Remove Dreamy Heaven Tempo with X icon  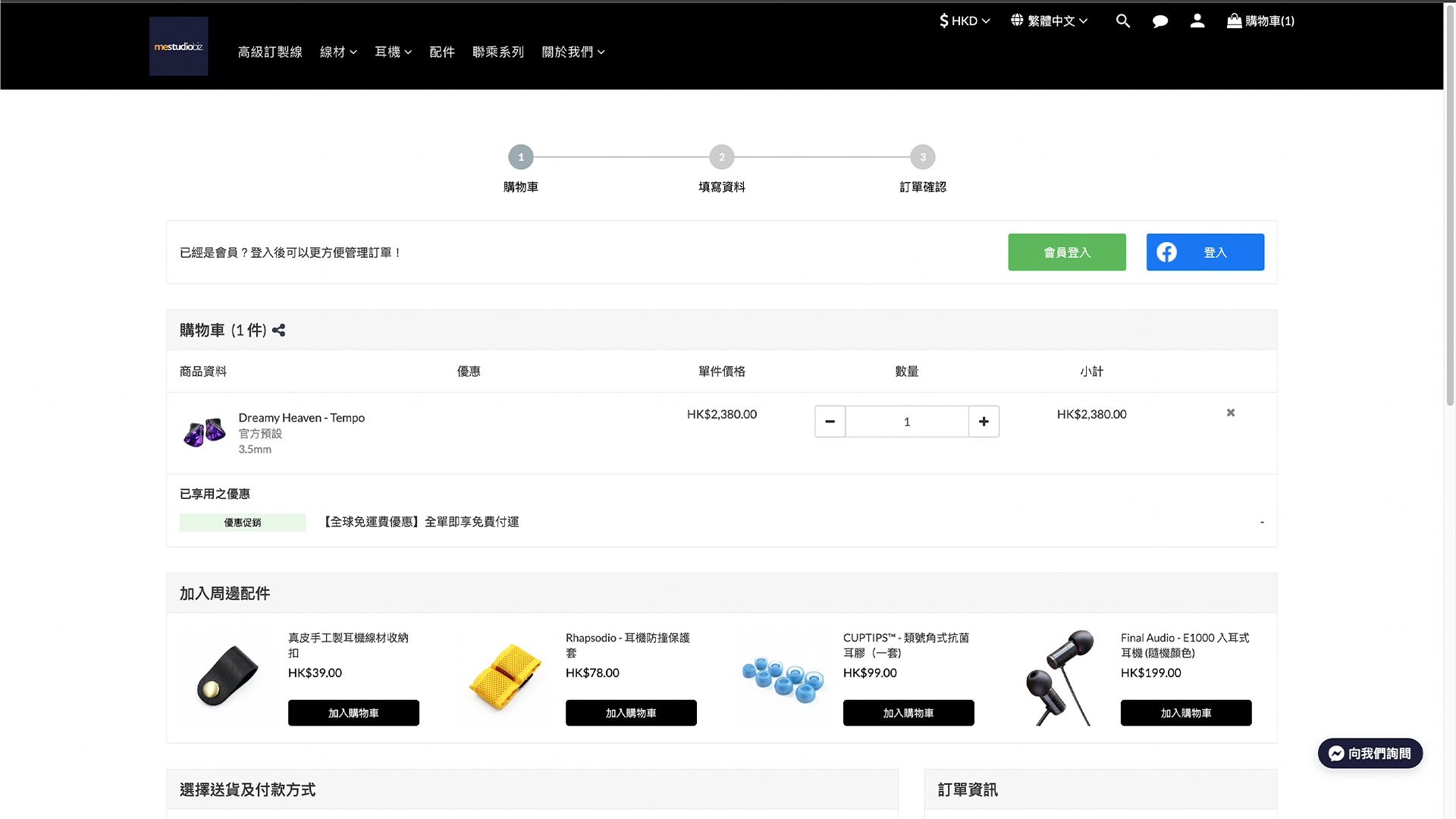(1231, 413)
